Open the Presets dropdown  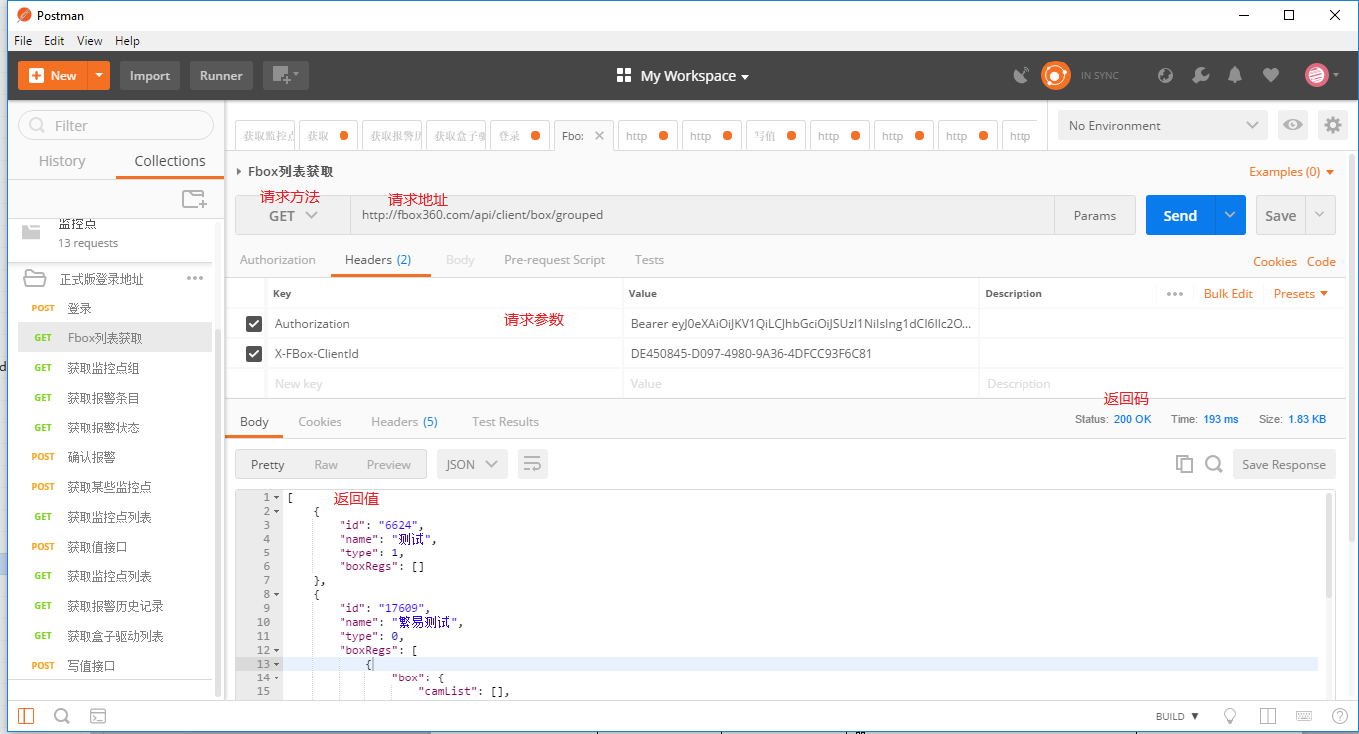click(1301, 294)
